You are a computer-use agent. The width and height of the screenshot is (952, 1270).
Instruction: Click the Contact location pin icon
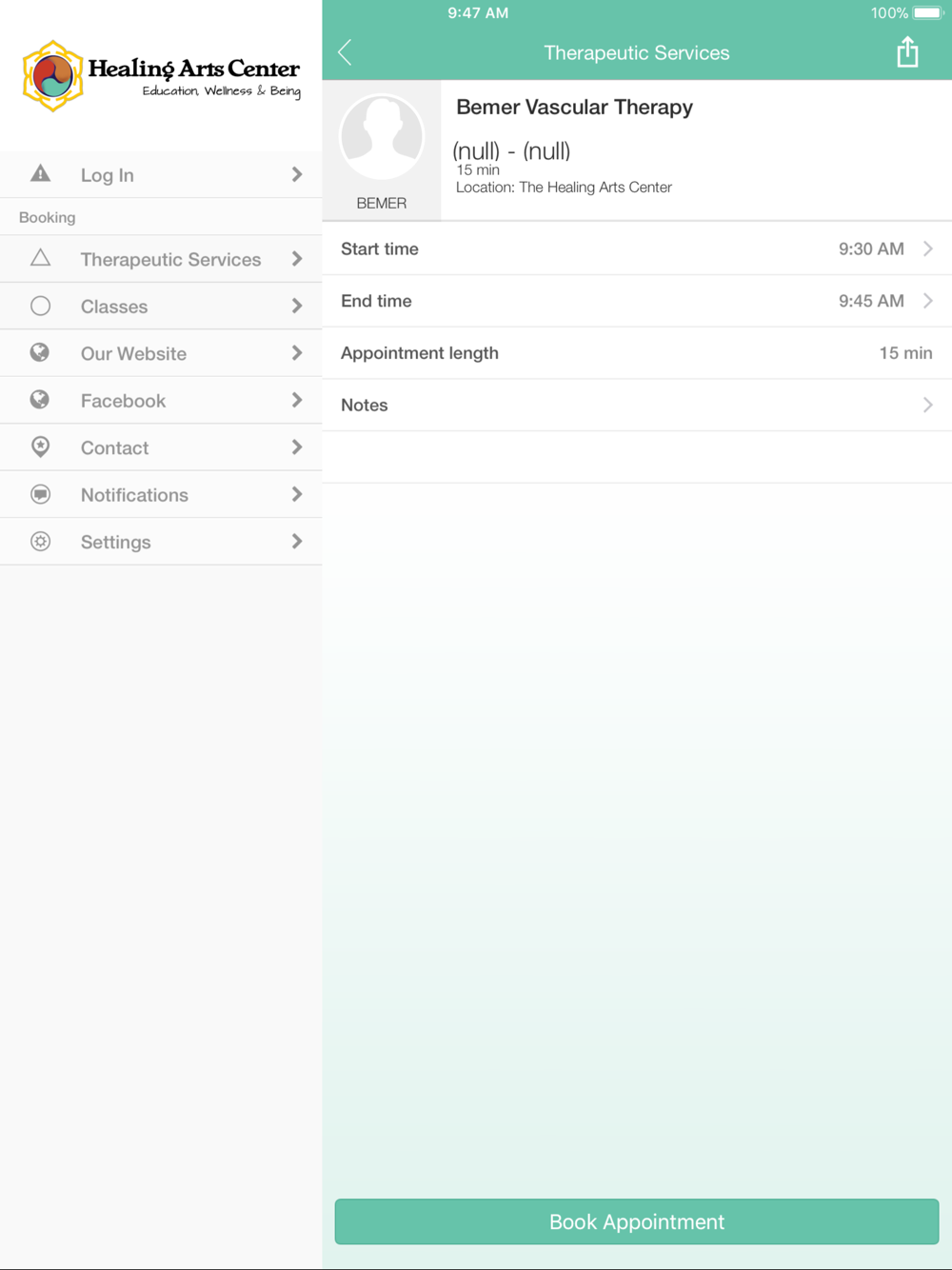tap(40, 446)
